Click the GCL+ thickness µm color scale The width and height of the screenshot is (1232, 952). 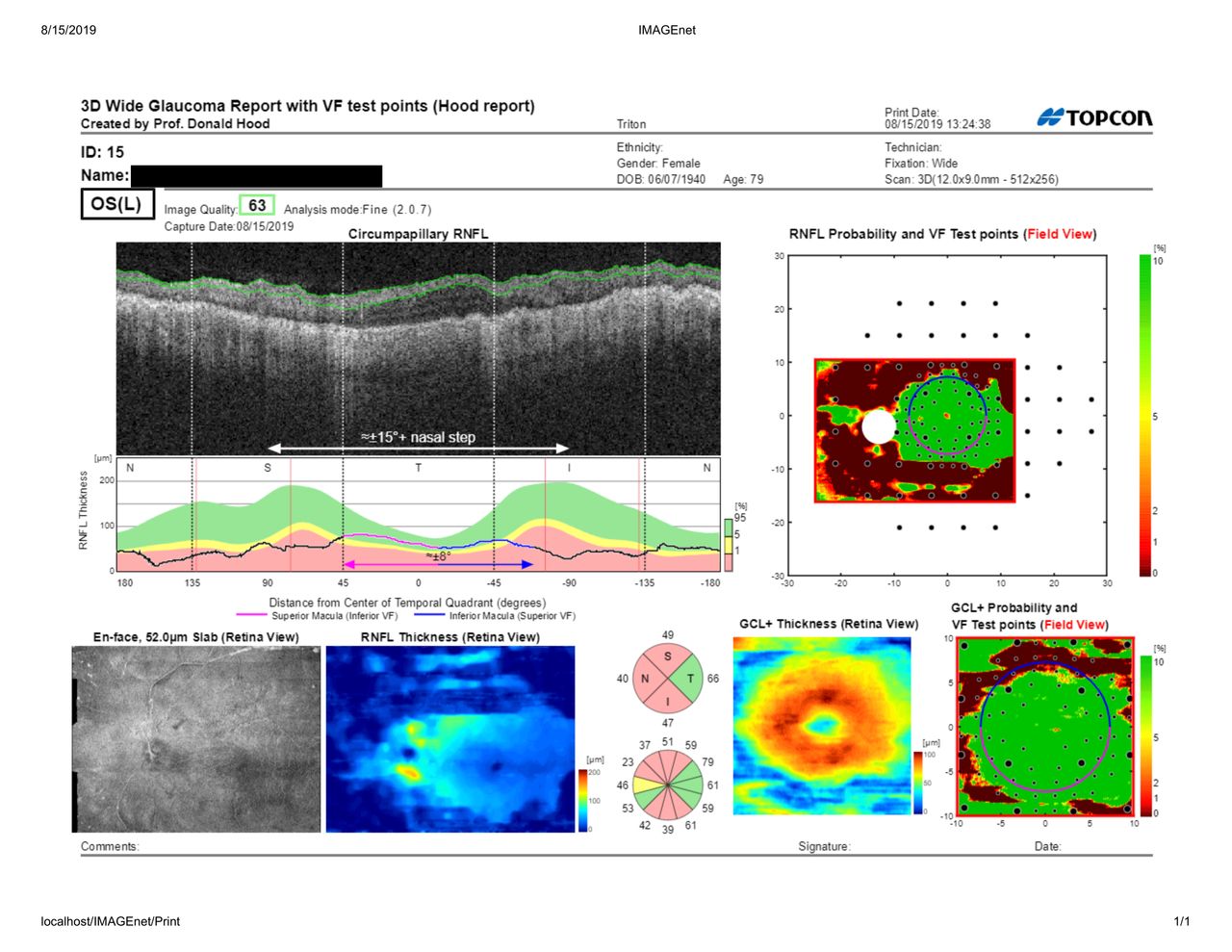coord(917,783)
